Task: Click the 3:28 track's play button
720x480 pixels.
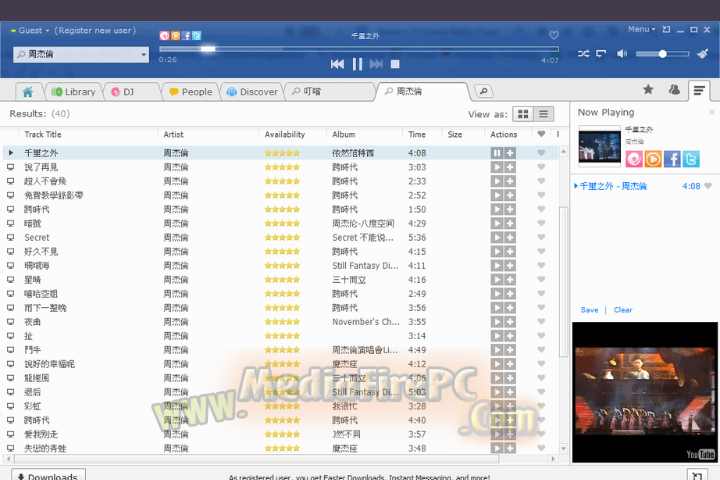Action: pyautogui.click(x=496, y=406)
